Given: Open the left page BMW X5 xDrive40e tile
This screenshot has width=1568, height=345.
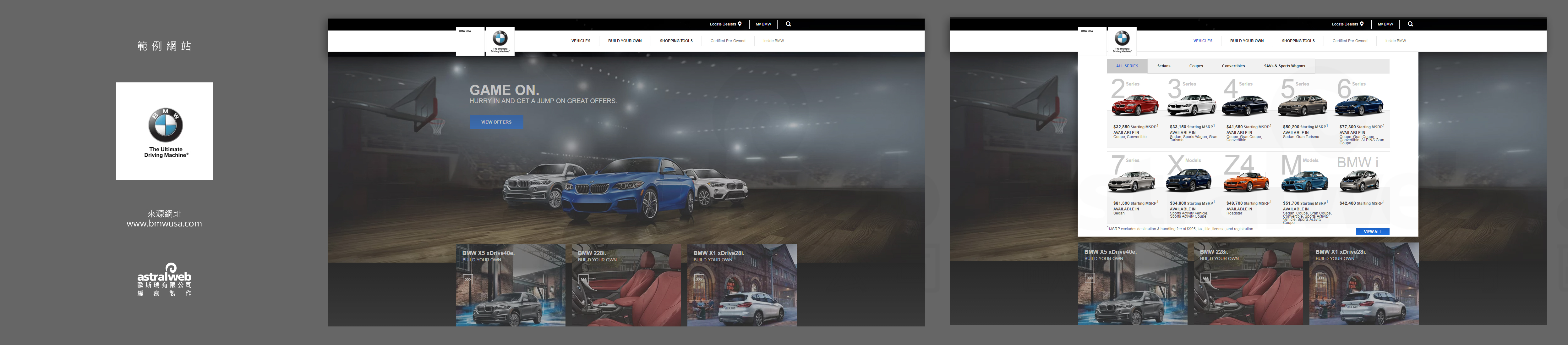Looking at the screenshot, I should [511, 285].
